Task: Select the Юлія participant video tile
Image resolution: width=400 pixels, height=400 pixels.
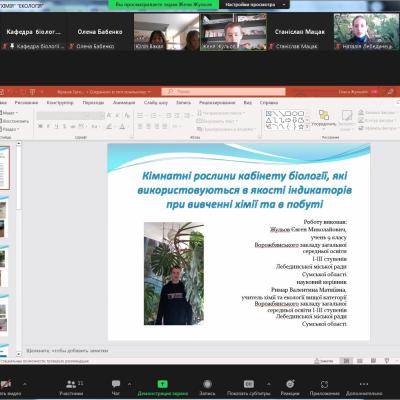Action: click(166, 32)
